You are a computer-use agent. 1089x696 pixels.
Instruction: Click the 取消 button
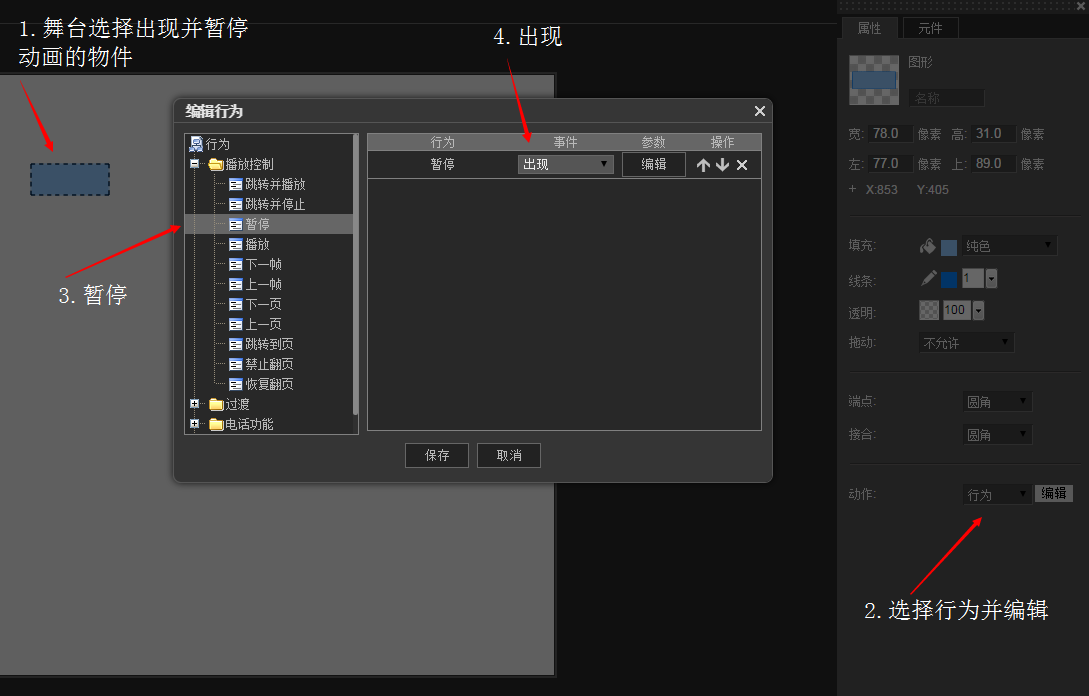click(508, 455)
